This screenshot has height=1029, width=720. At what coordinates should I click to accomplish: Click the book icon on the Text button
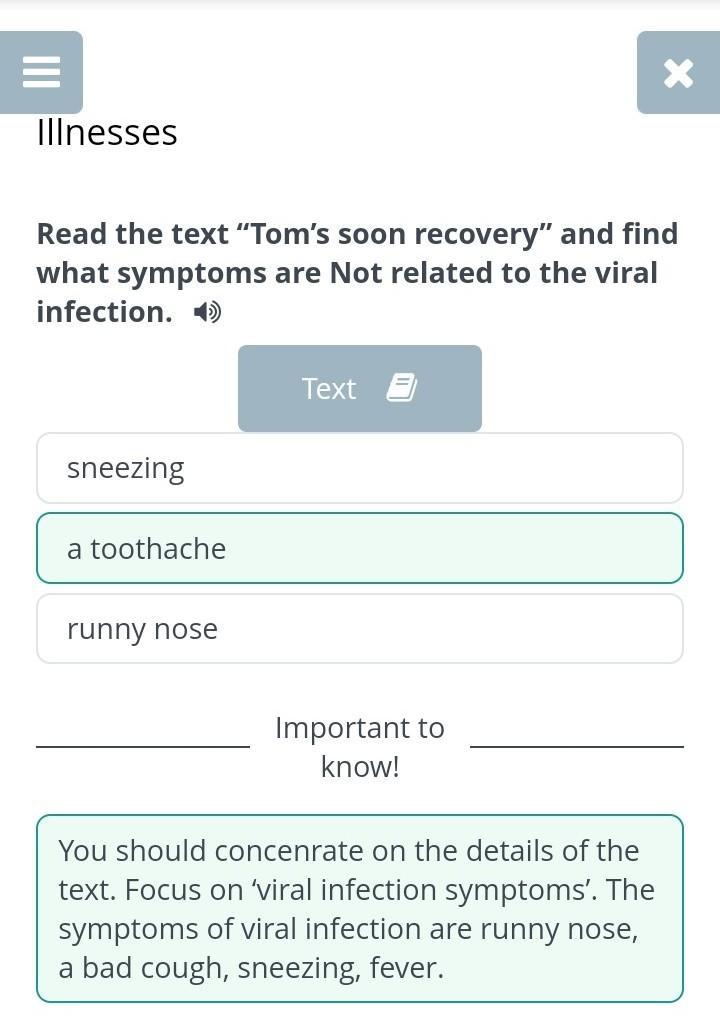(401, 388)
